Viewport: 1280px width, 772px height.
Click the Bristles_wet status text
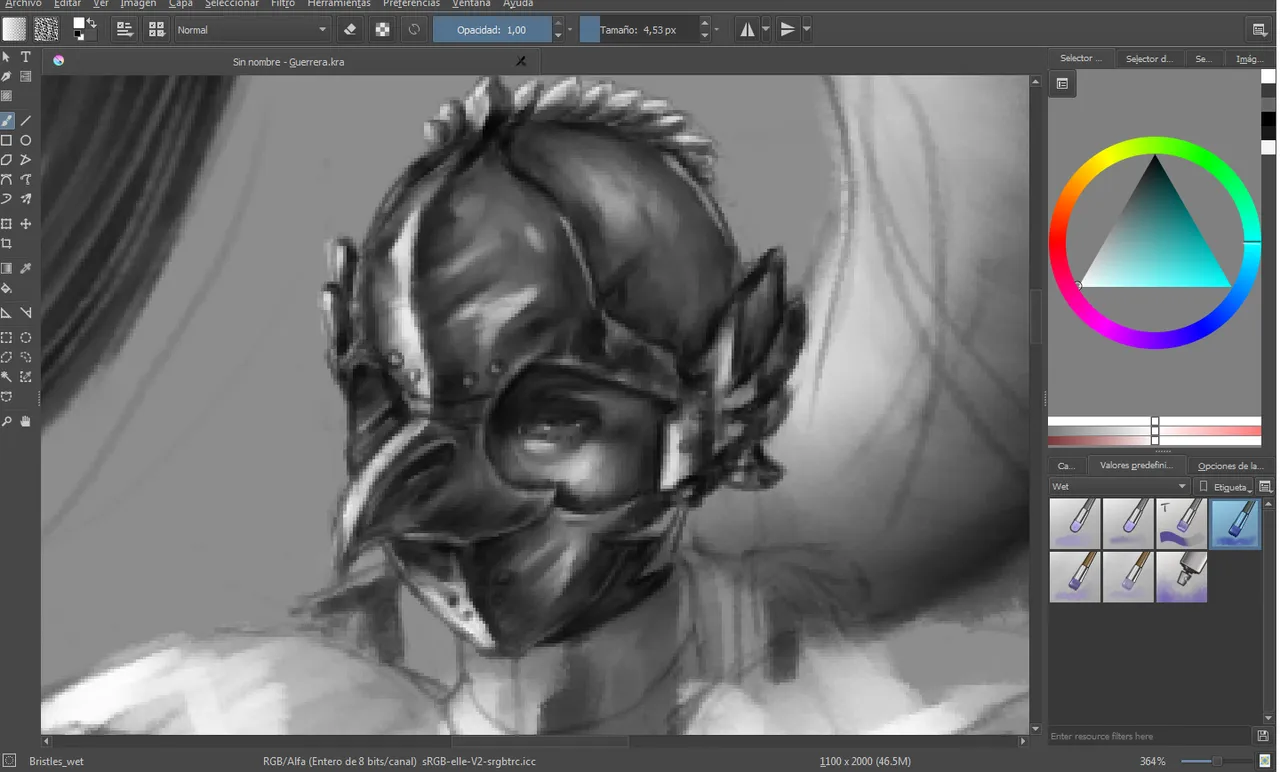[x=56, y=761]
